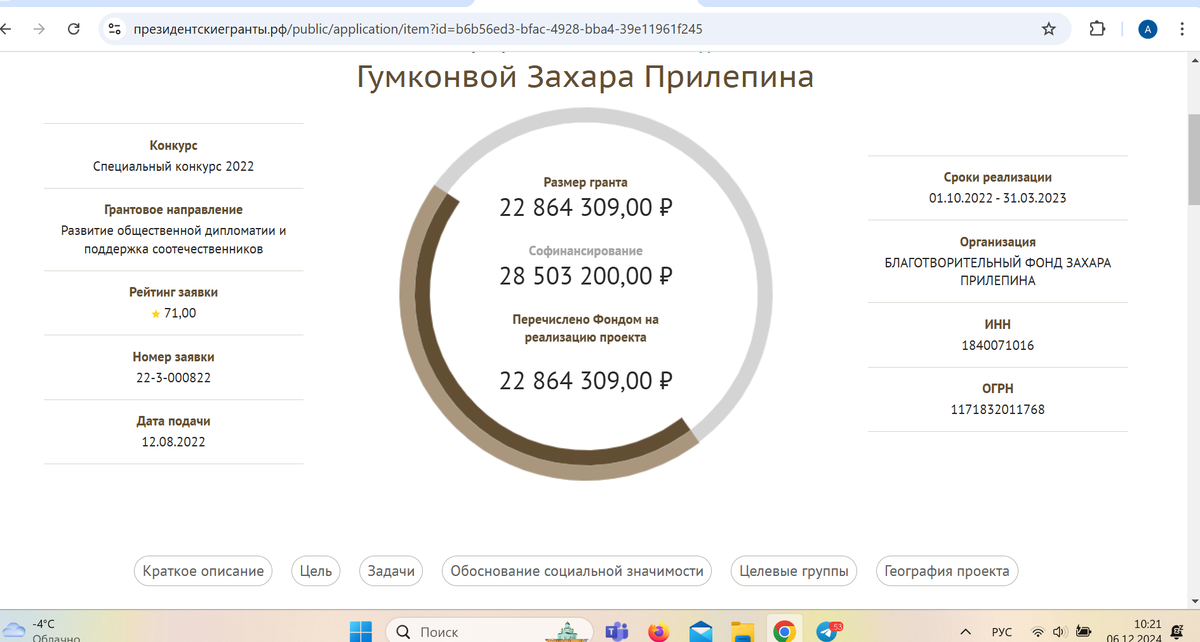Viewport: 1200px width, 642px height.
Task: Jump to the Цель section
Action: (x=316, y=571)
